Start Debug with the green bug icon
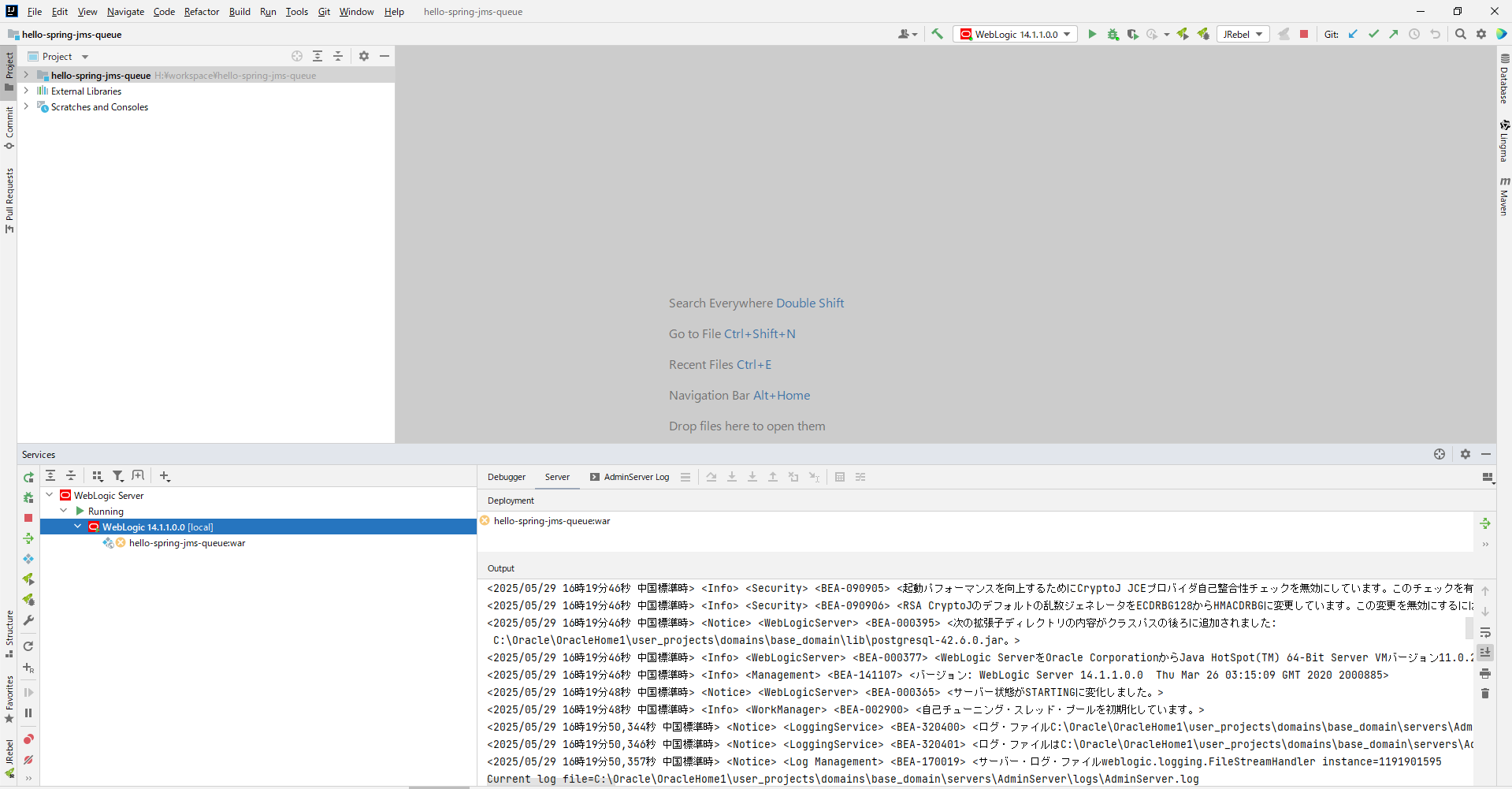Image resolution: width=1512 pixels, height=789 pixels. 1113,34
